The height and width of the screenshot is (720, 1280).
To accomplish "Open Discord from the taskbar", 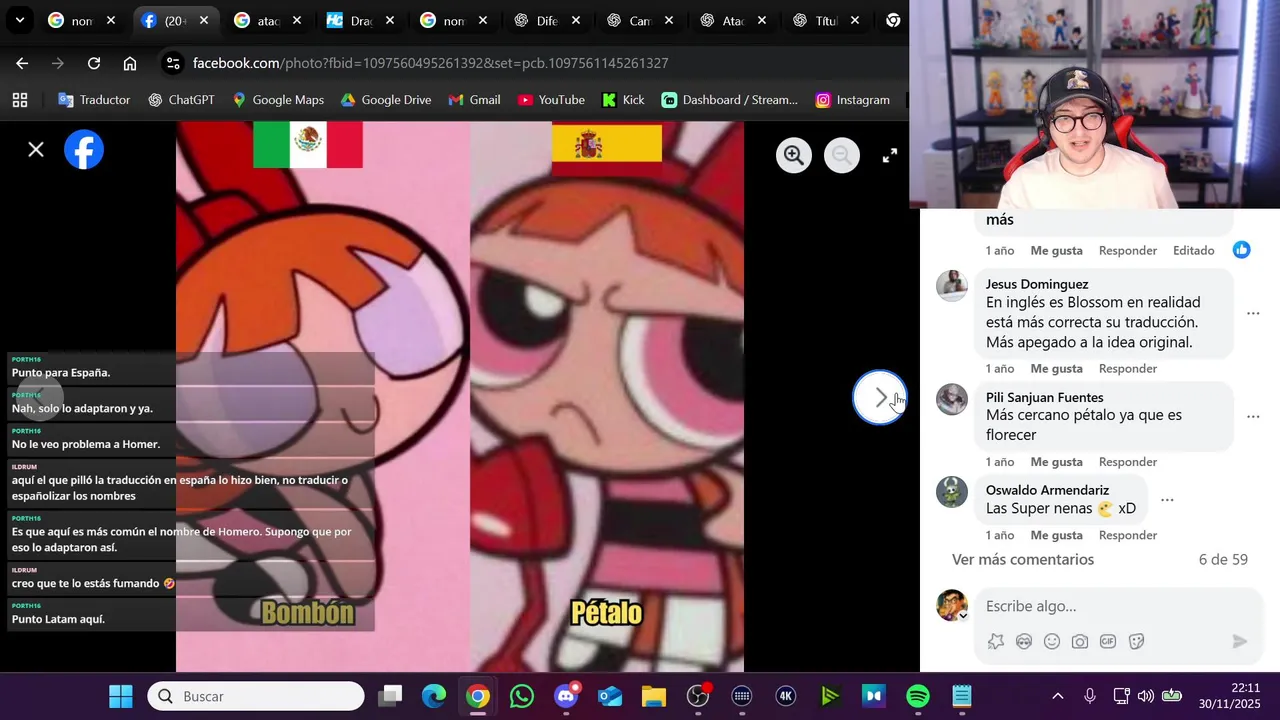I will (x=566, y=696).
